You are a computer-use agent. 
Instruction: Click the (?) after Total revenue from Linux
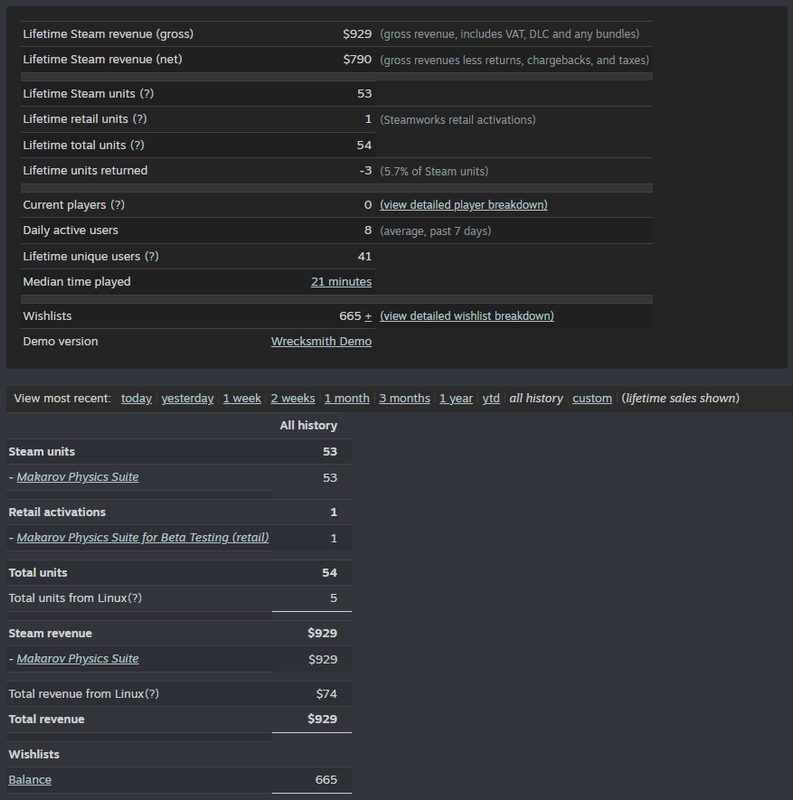pos(152,694)
